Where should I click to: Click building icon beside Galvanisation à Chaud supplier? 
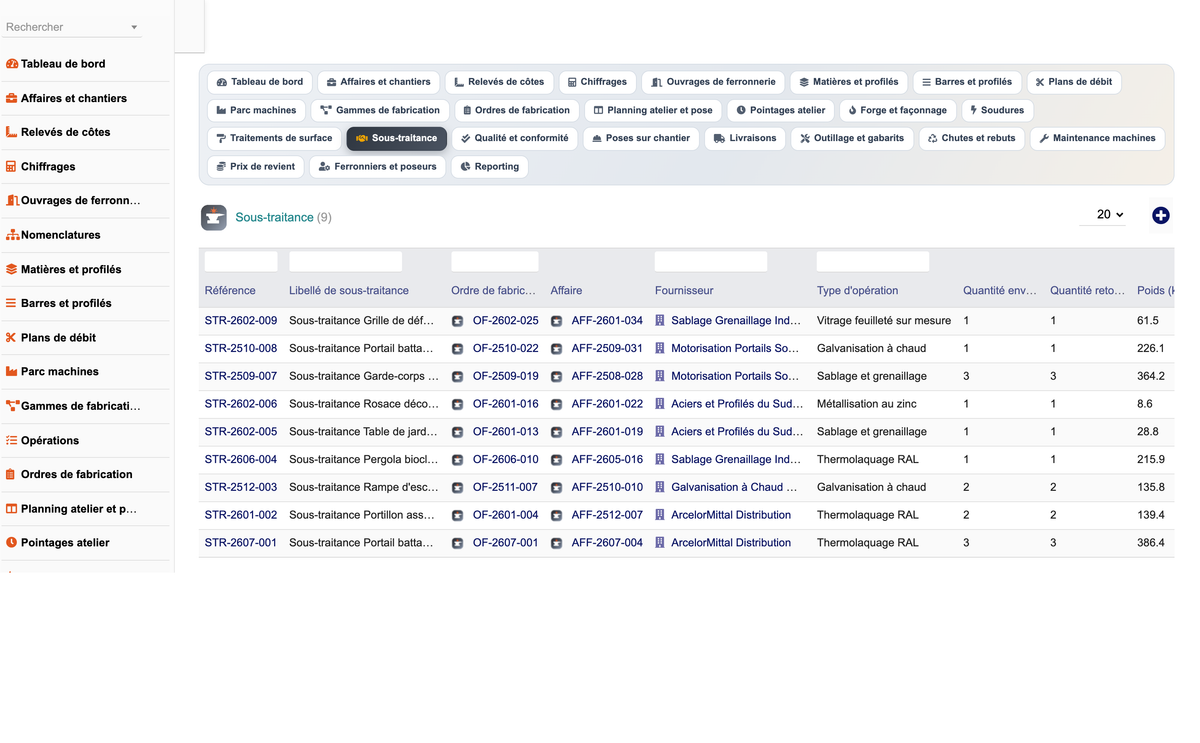click(660, 487)
